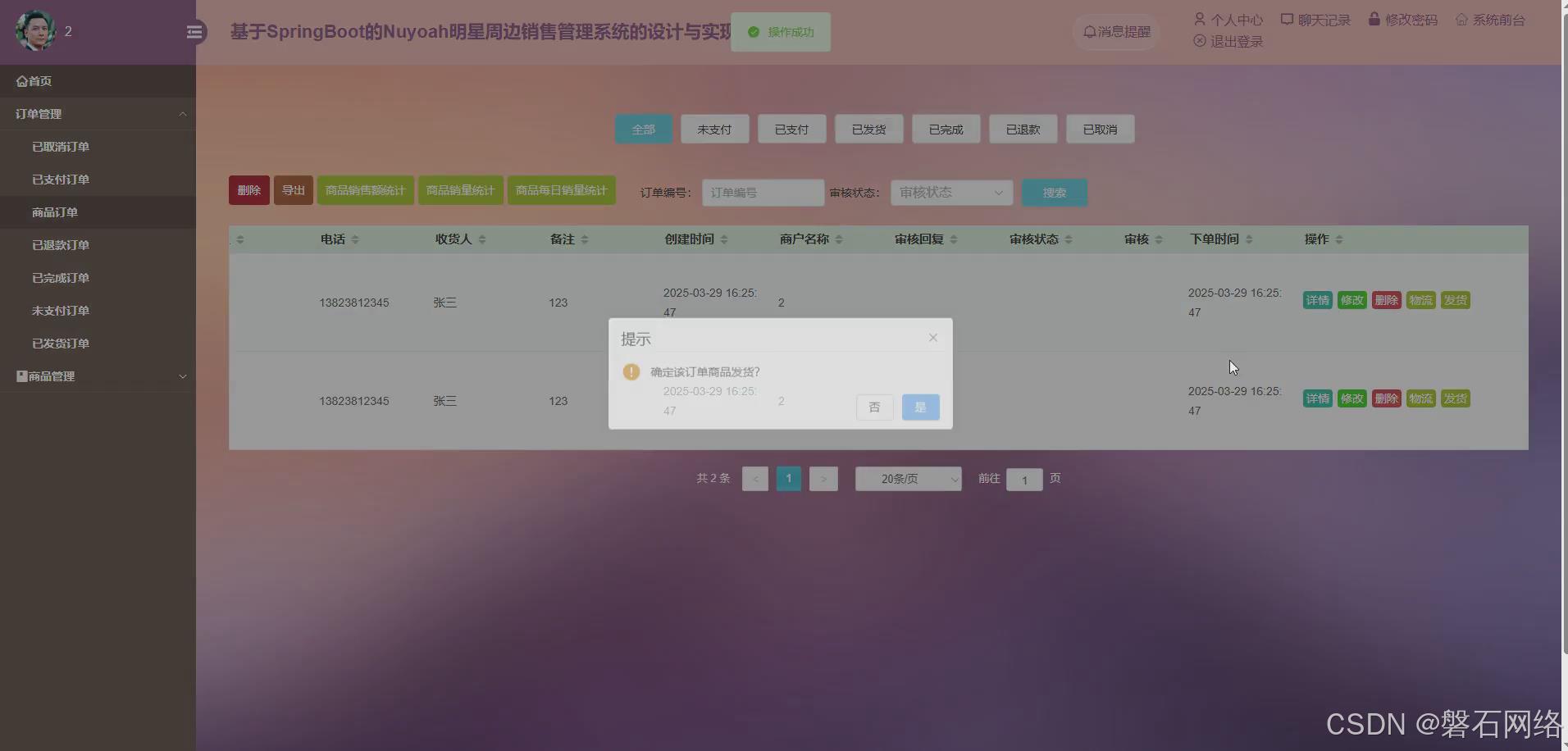The width and height of the screenshot is (1568, 751).
Task: Open the 审核状态 dropdown
Action: [950, 192]
